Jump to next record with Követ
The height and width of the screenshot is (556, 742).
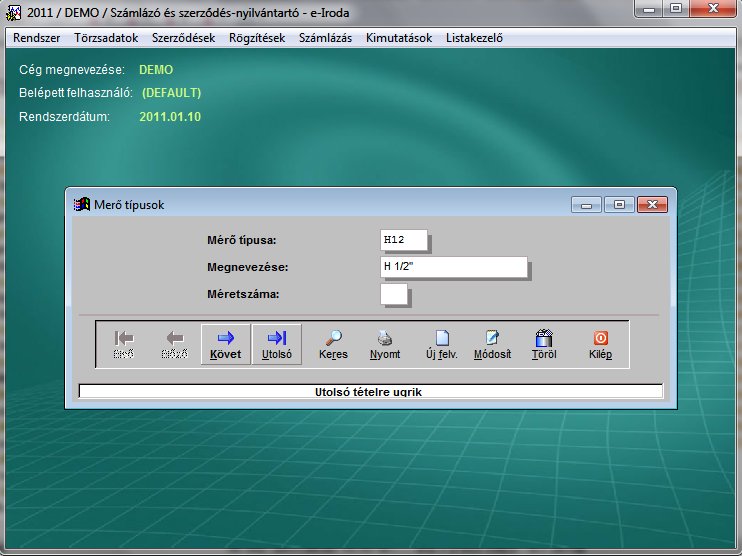pyautogui.click(x=225, y=344)
